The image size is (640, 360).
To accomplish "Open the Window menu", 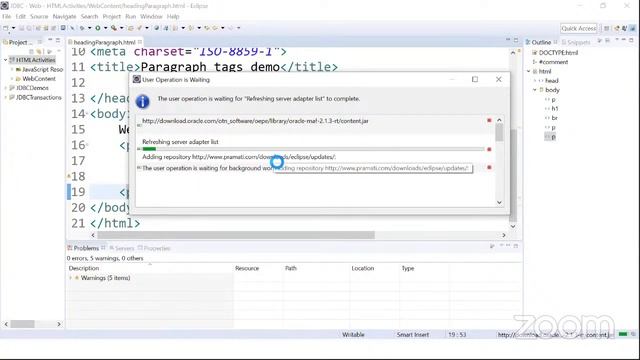I will click(x=151, y=16).
